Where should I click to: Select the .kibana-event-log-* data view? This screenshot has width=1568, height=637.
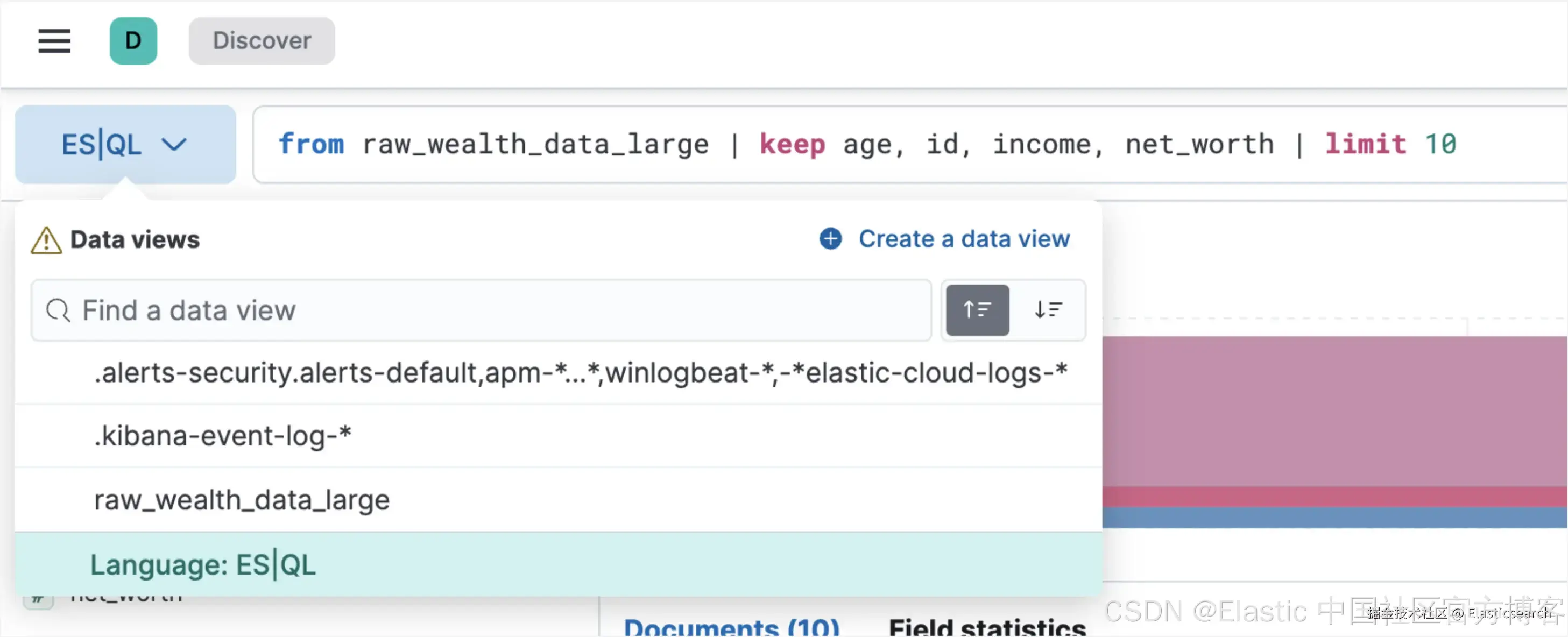[x=223, y=436]
